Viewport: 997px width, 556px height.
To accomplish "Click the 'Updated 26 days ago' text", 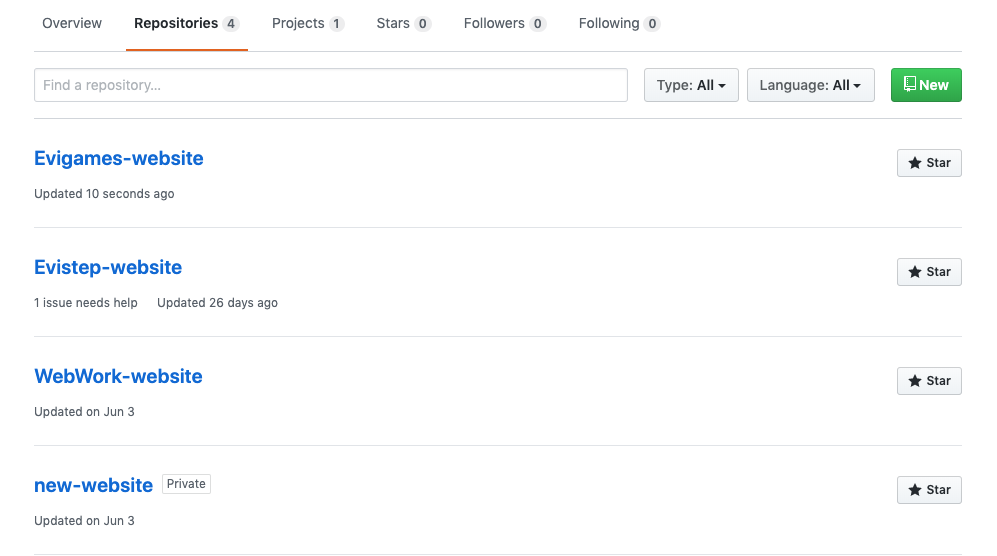I will click(x=217, y=303).
